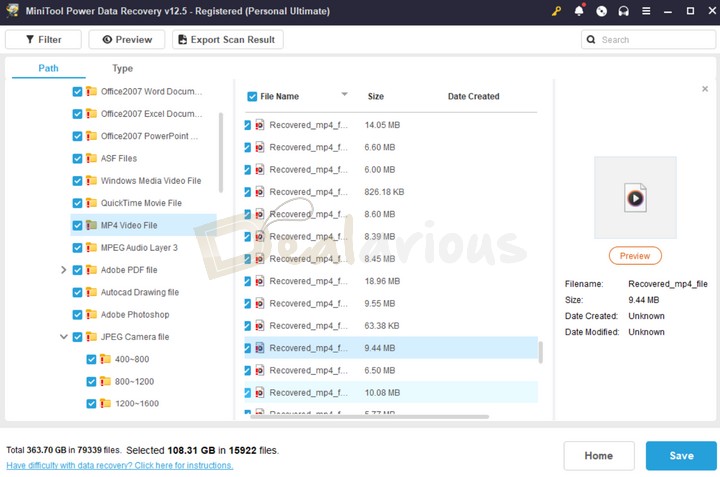Image resolution: width=720 pixels, height=477 pixels.
Task: Click the file icon of 6.50 MB video
Action: pyautogui.click(x=259, y=370)
